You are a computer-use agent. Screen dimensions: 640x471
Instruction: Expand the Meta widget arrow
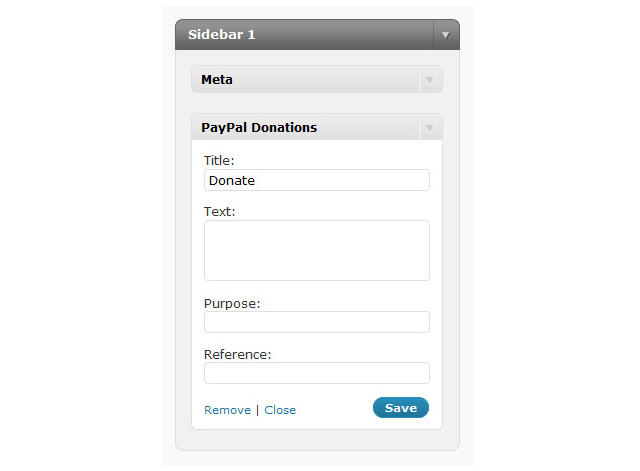point(430,79)
